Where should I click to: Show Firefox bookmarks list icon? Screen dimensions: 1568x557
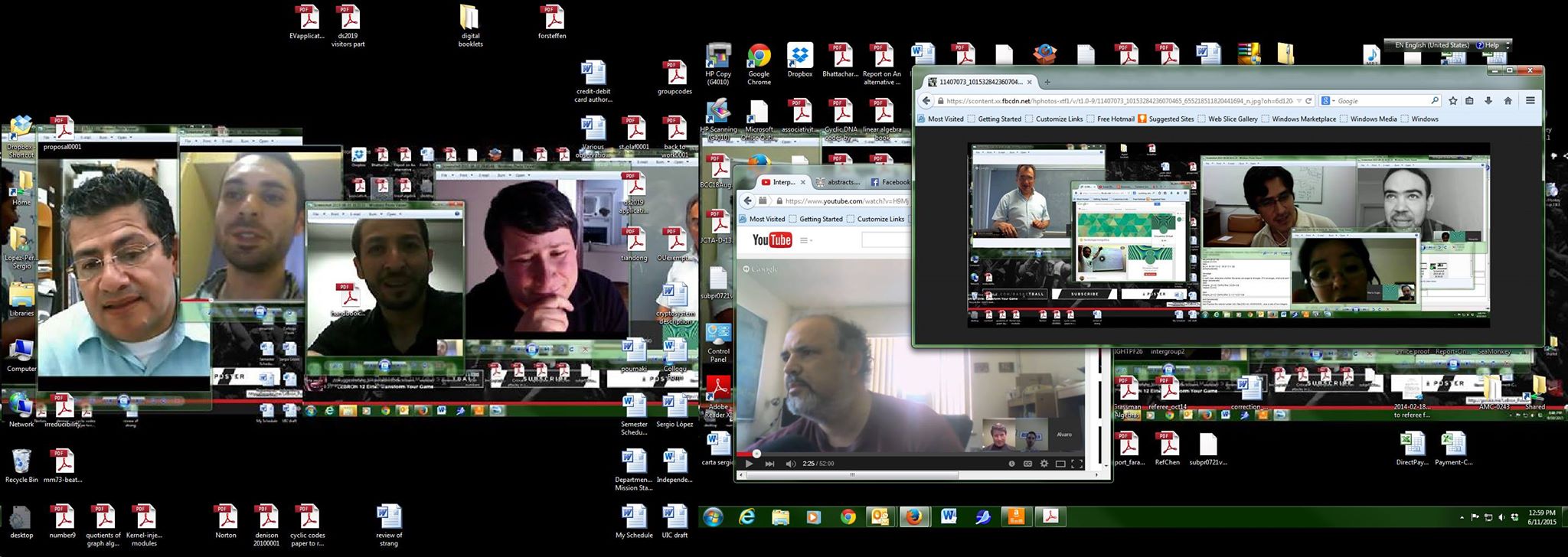pos(1469,100)
